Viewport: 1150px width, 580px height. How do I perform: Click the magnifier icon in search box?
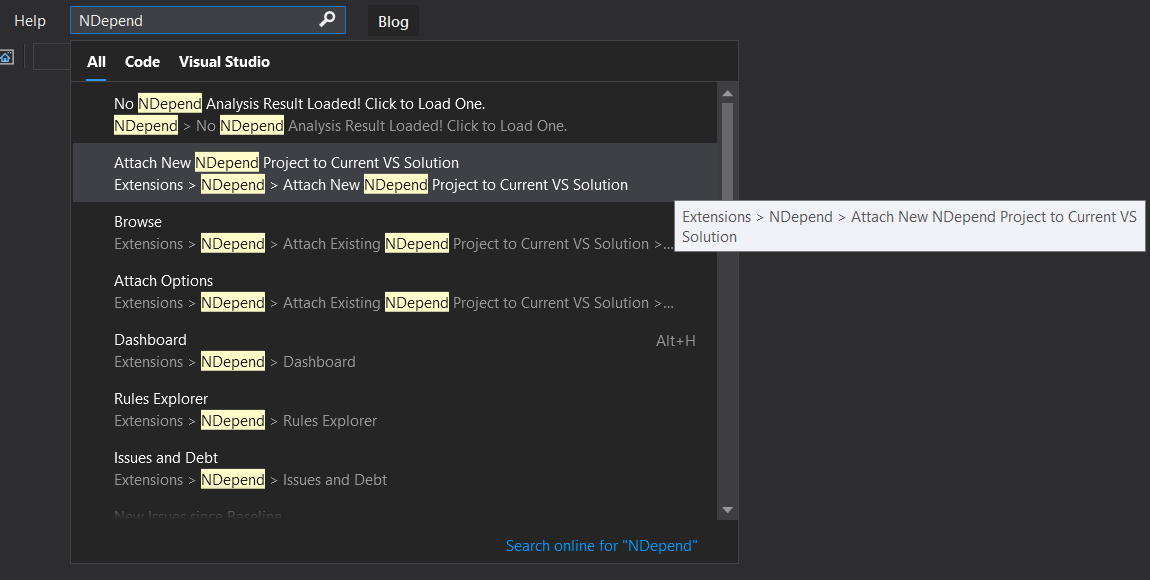click(327, 20)
